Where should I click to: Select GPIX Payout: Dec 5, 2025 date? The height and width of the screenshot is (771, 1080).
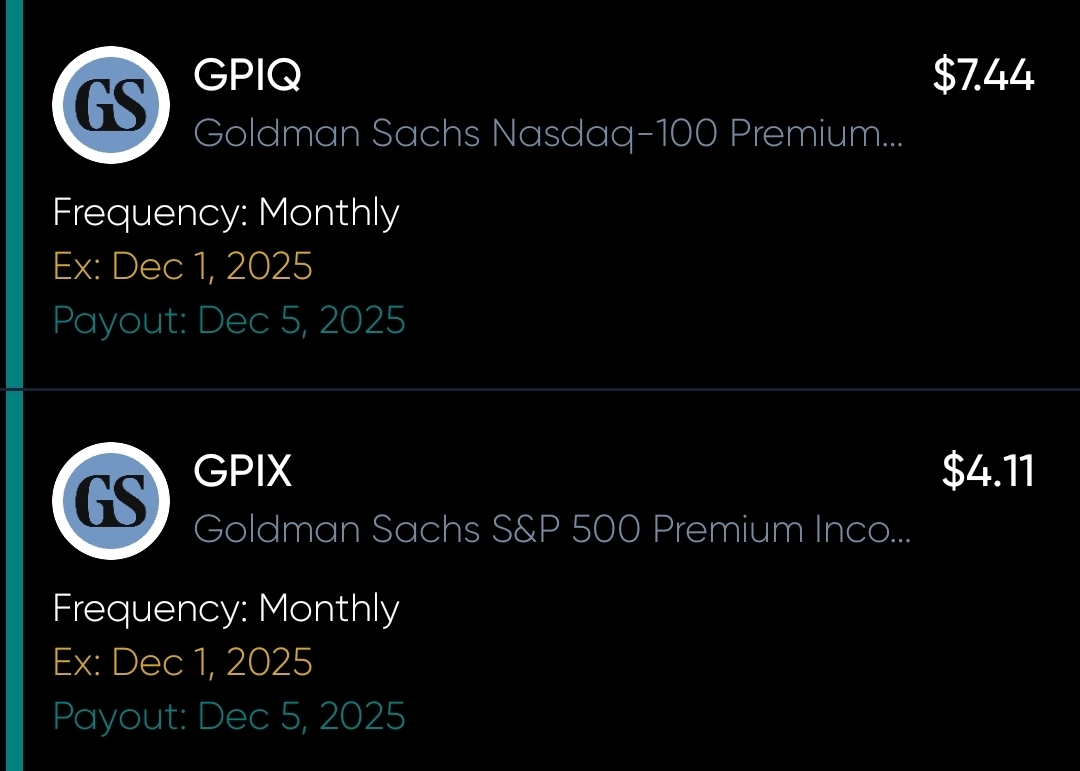[x=229, y=717]
